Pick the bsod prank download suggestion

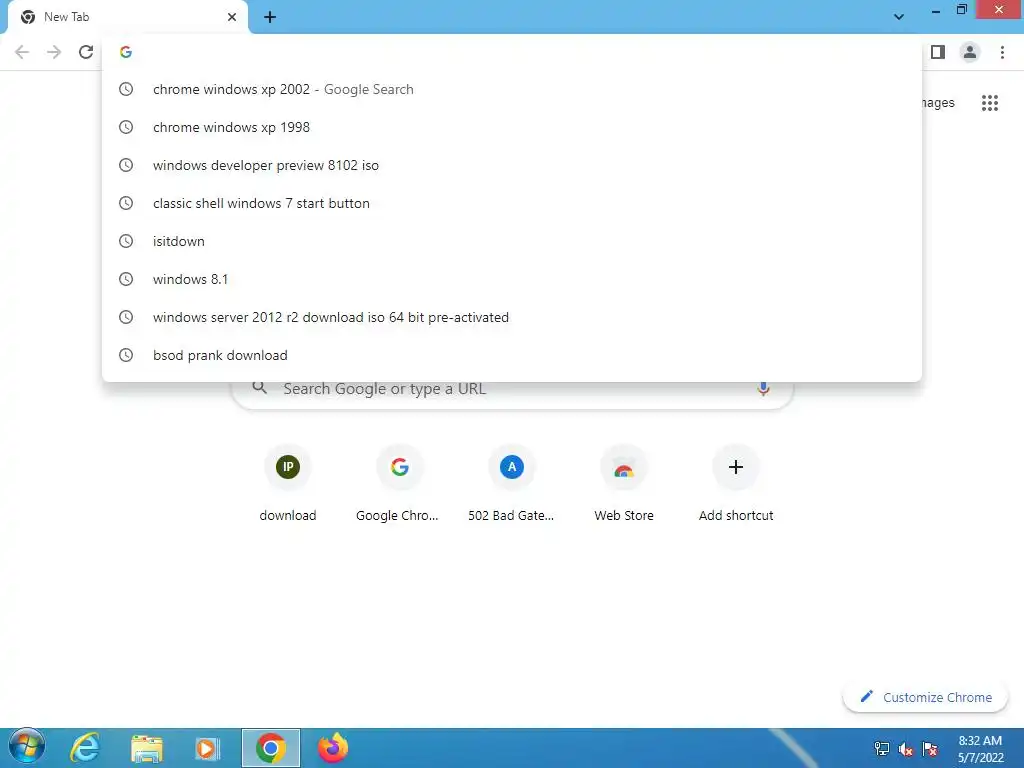point(512,355)
